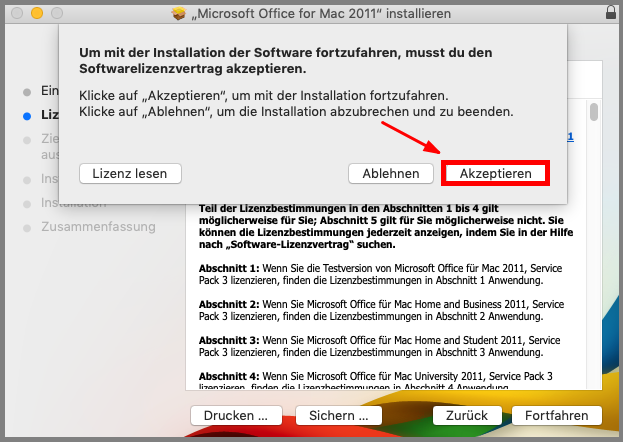Click the Ablehnen button
The width and height of the screenshot is (623, 442).
click(391, 173)
